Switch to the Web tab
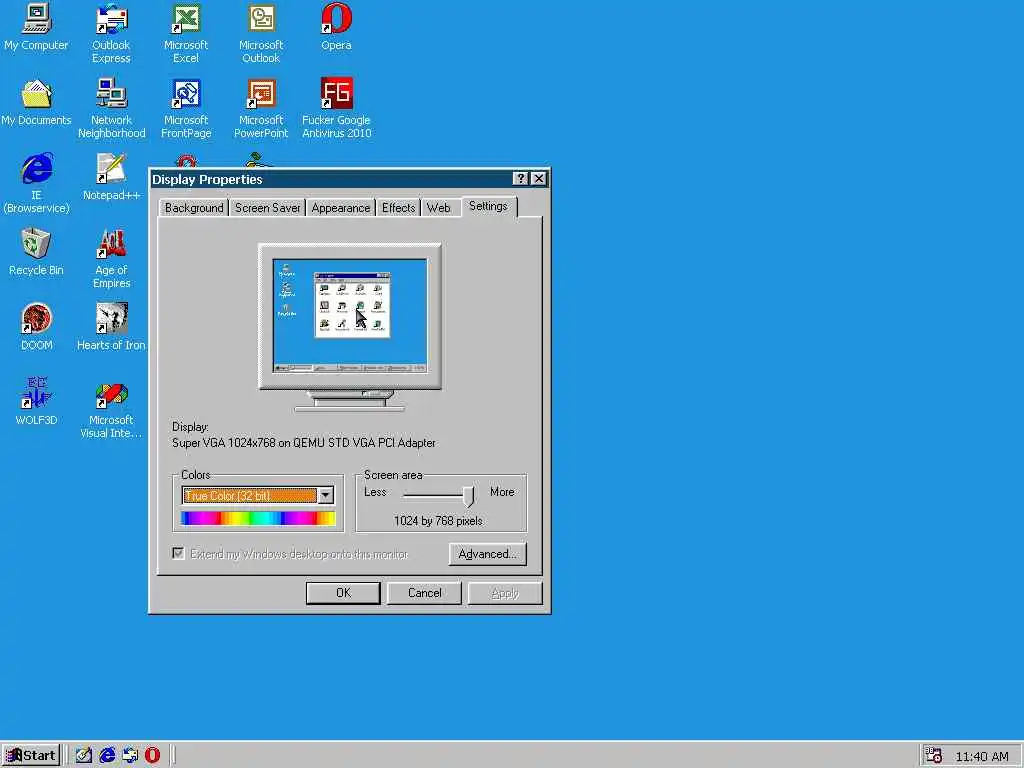 coord(438,208)
